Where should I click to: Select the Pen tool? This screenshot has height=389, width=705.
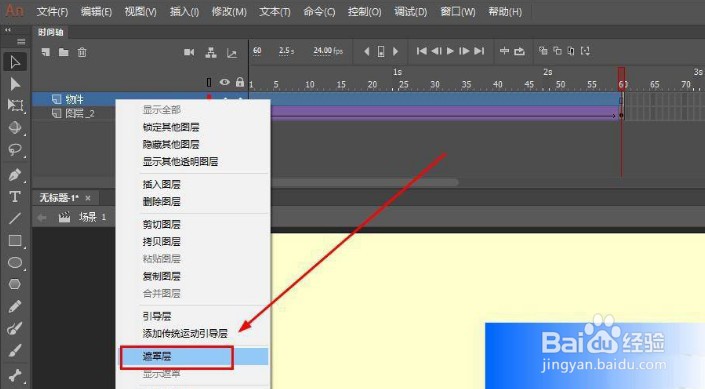tap(15, 175)
